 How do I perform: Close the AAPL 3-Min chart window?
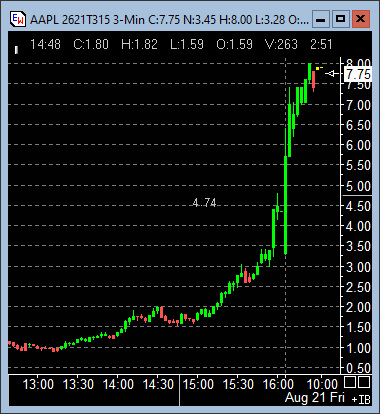tap(361, 19)
